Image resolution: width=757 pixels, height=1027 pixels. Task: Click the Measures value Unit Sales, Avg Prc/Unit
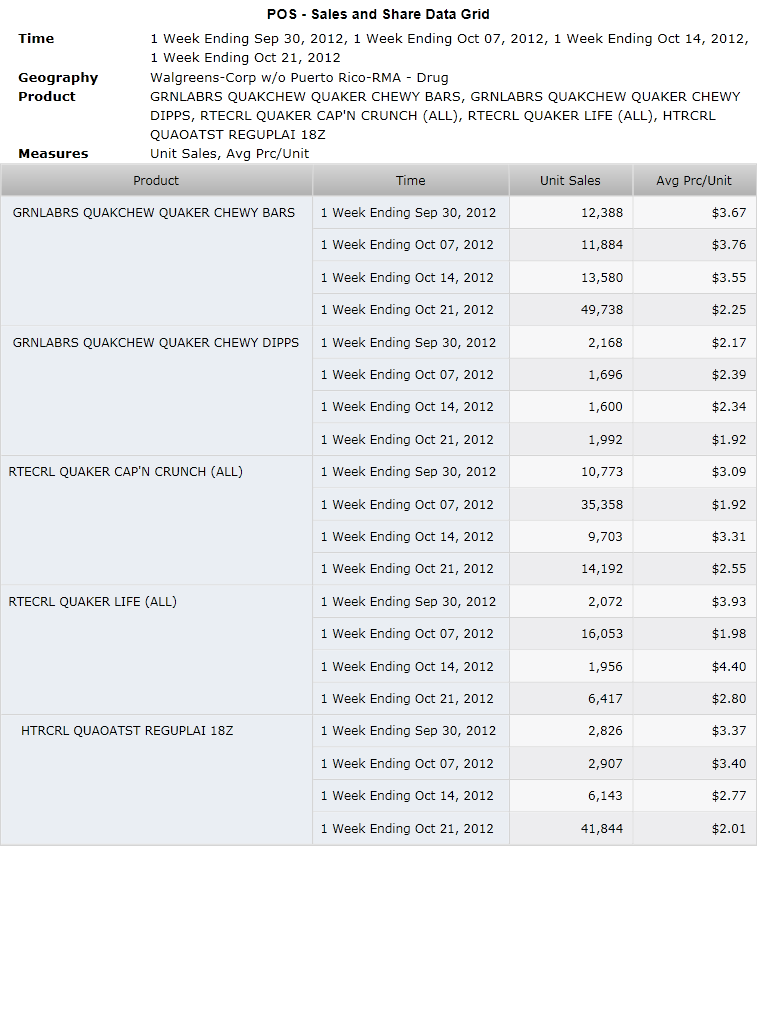click(x=229, y=153)
